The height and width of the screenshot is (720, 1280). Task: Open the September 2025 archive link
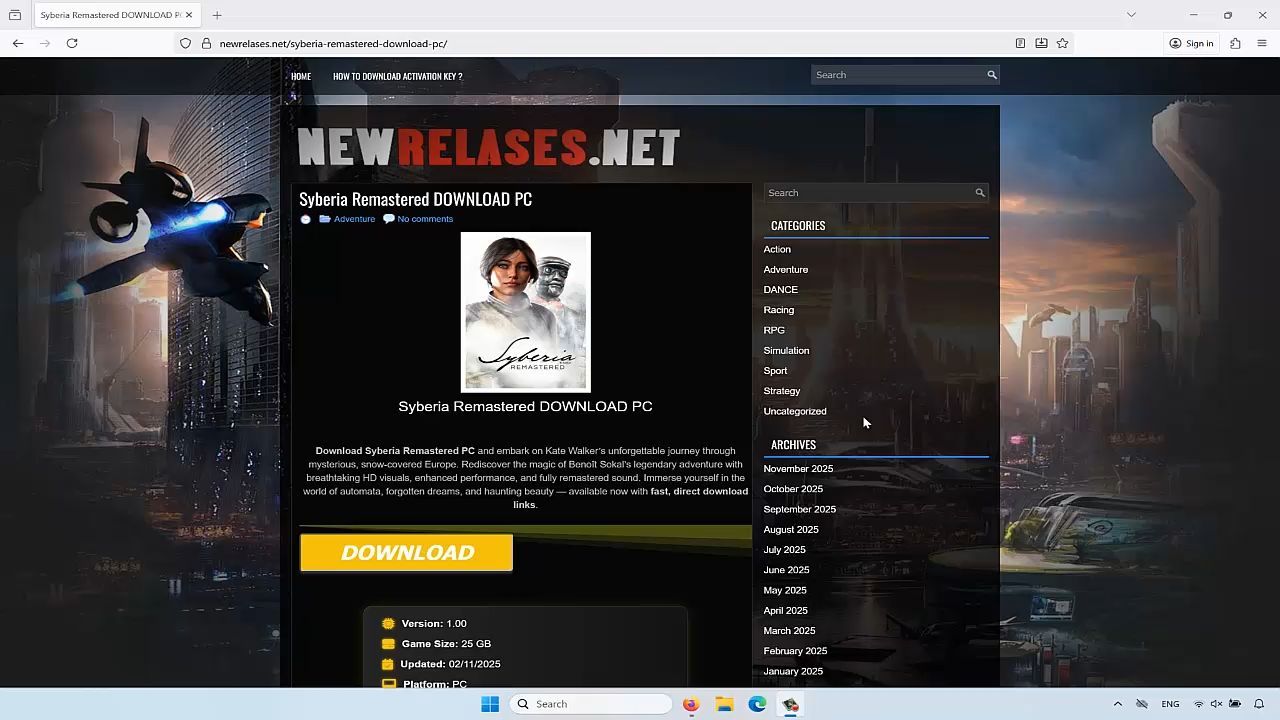(x=799, y=509)
